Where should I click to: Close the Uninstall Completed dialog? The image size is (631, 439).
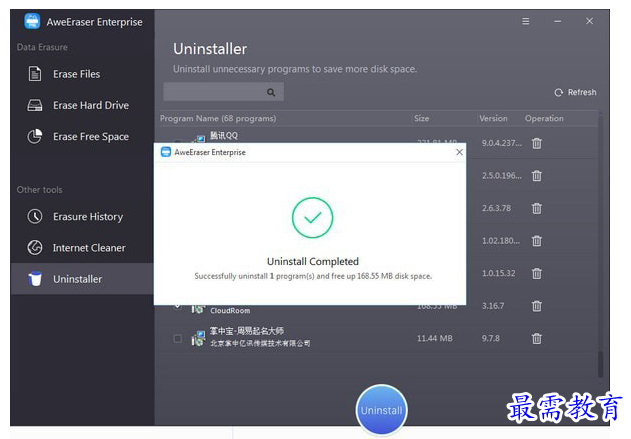tap(459, 152)
